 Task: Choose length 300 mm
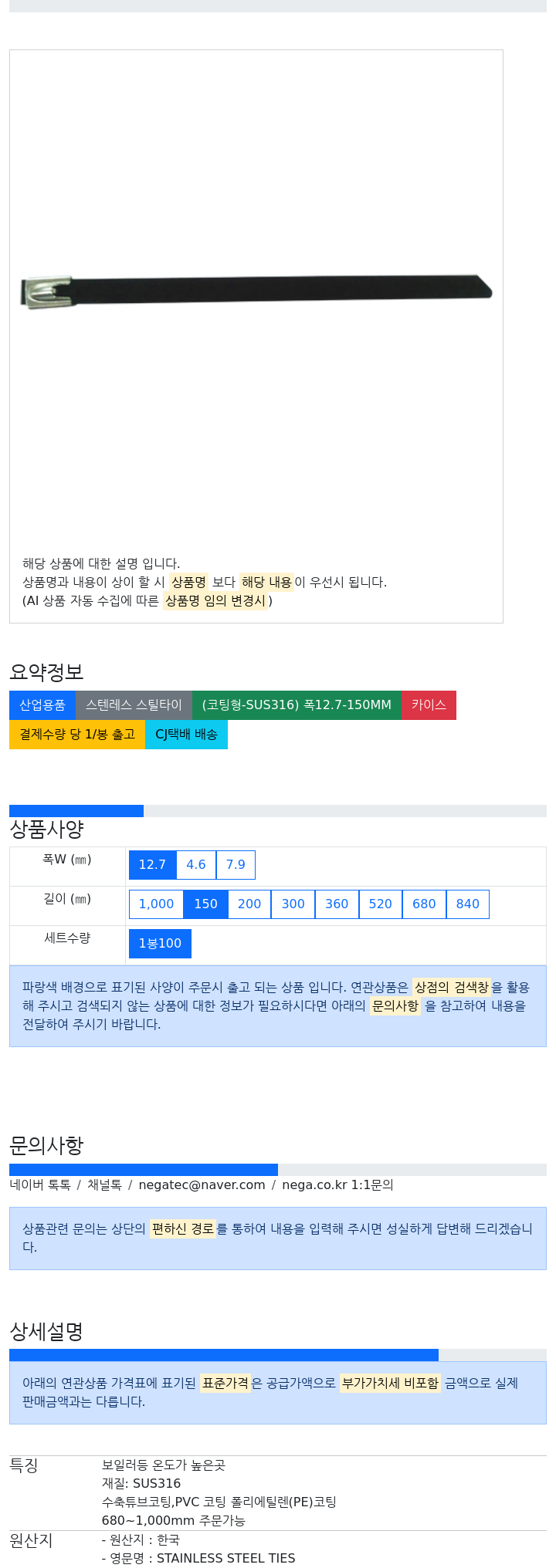click(x=293, y=904)
